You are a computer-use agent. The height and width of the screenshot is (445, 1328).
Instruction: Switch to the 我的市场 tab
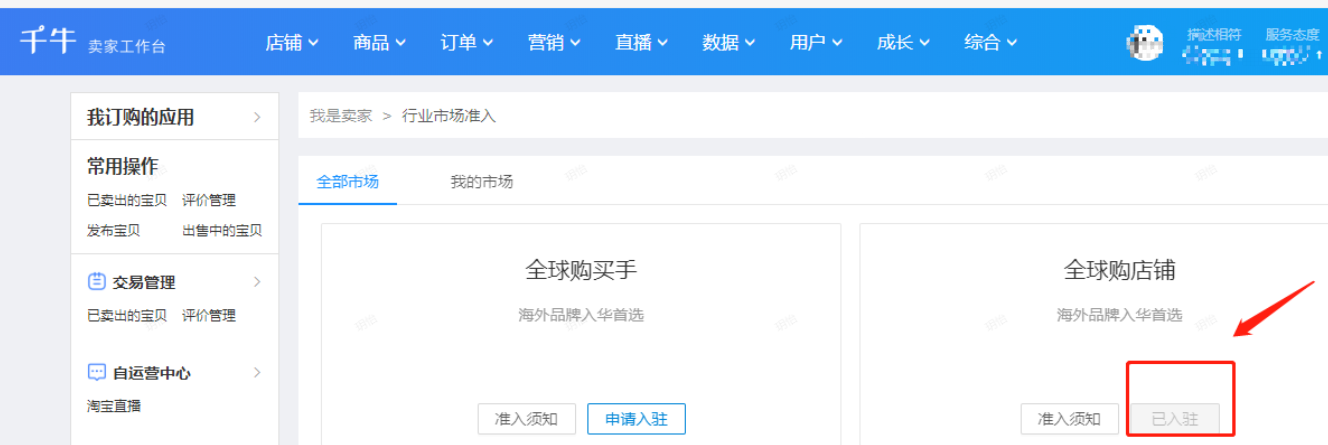pyautogui.click(x=481, y=182)
